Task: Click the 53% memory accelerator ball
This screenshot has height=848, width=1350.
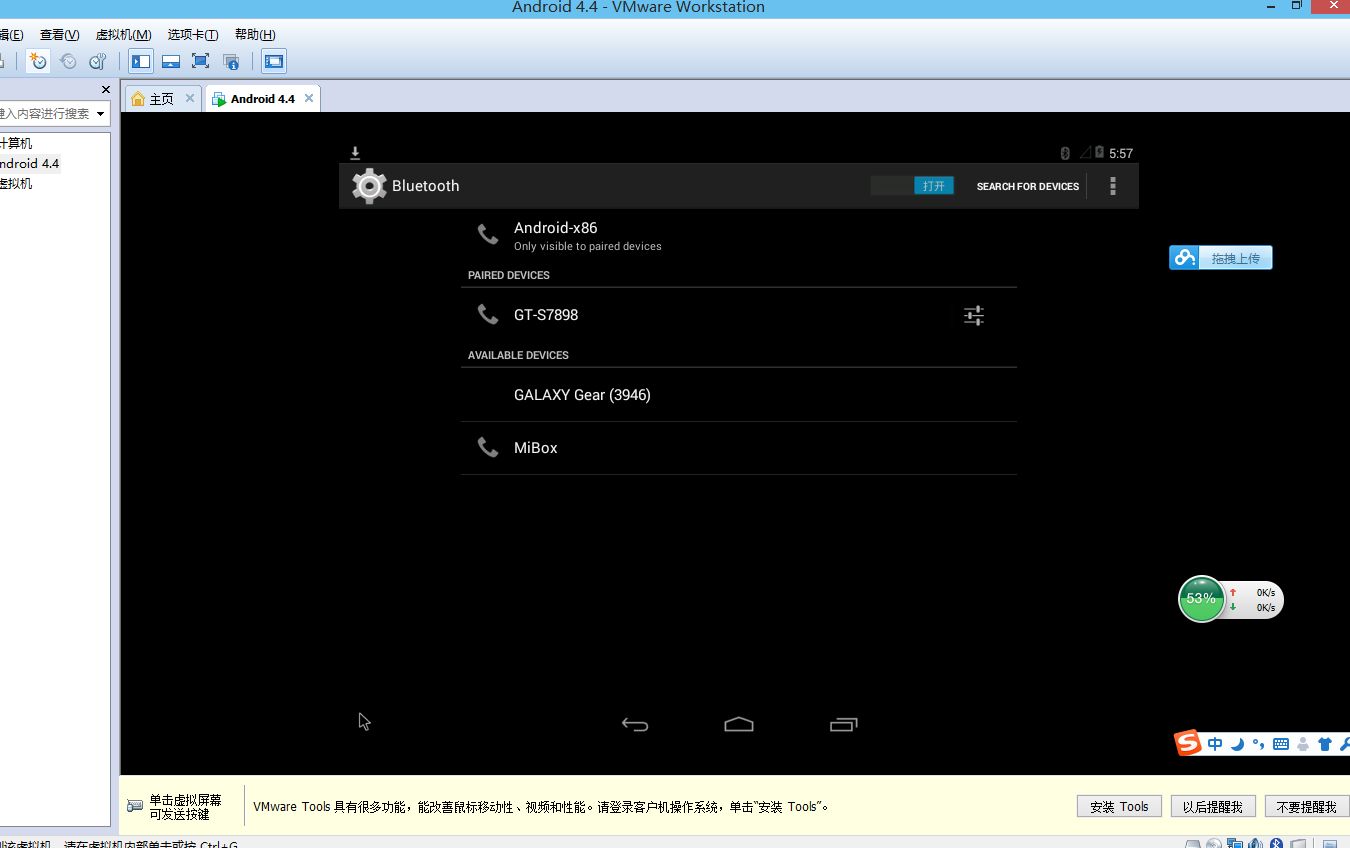Action: (1201, 599)
